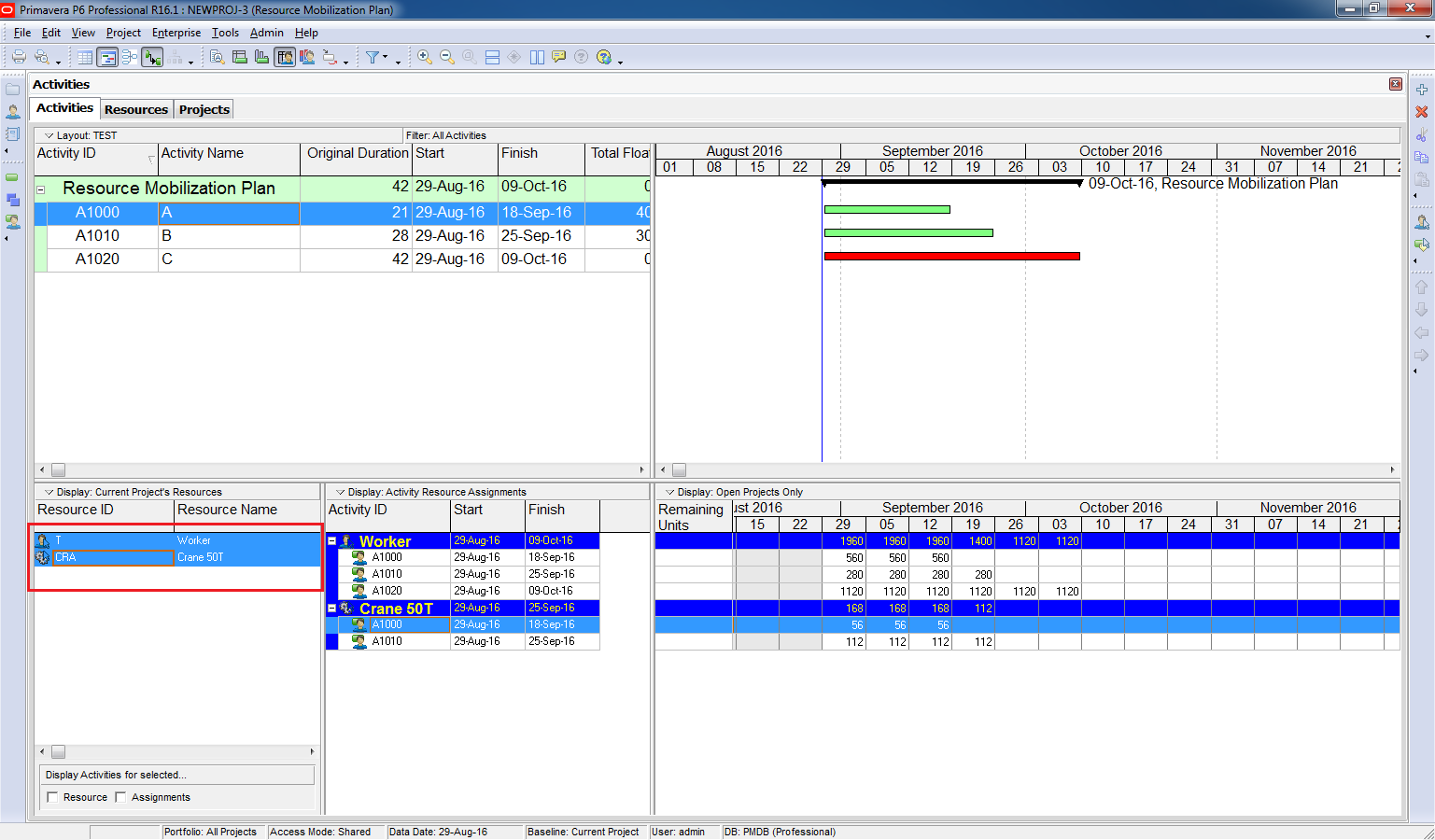Collapse the Crane 50T assignment group
The width and height of the screenshot is (1435, 840).
[x=331, y=609]
